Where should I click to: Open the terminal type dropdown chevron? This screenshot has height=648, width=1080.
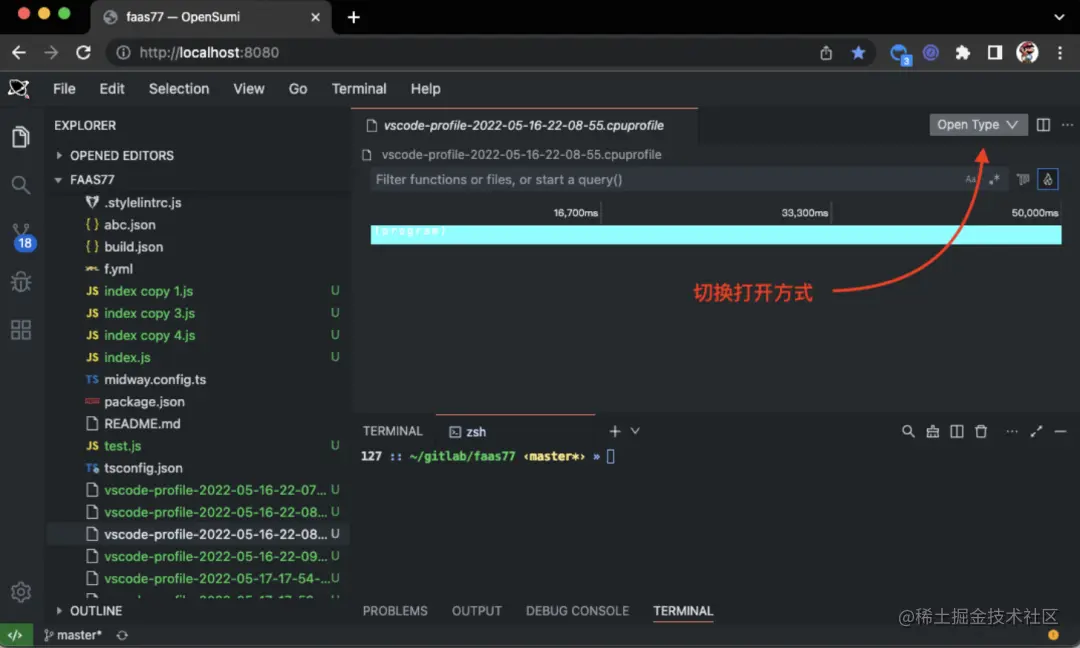click(635, 431)
